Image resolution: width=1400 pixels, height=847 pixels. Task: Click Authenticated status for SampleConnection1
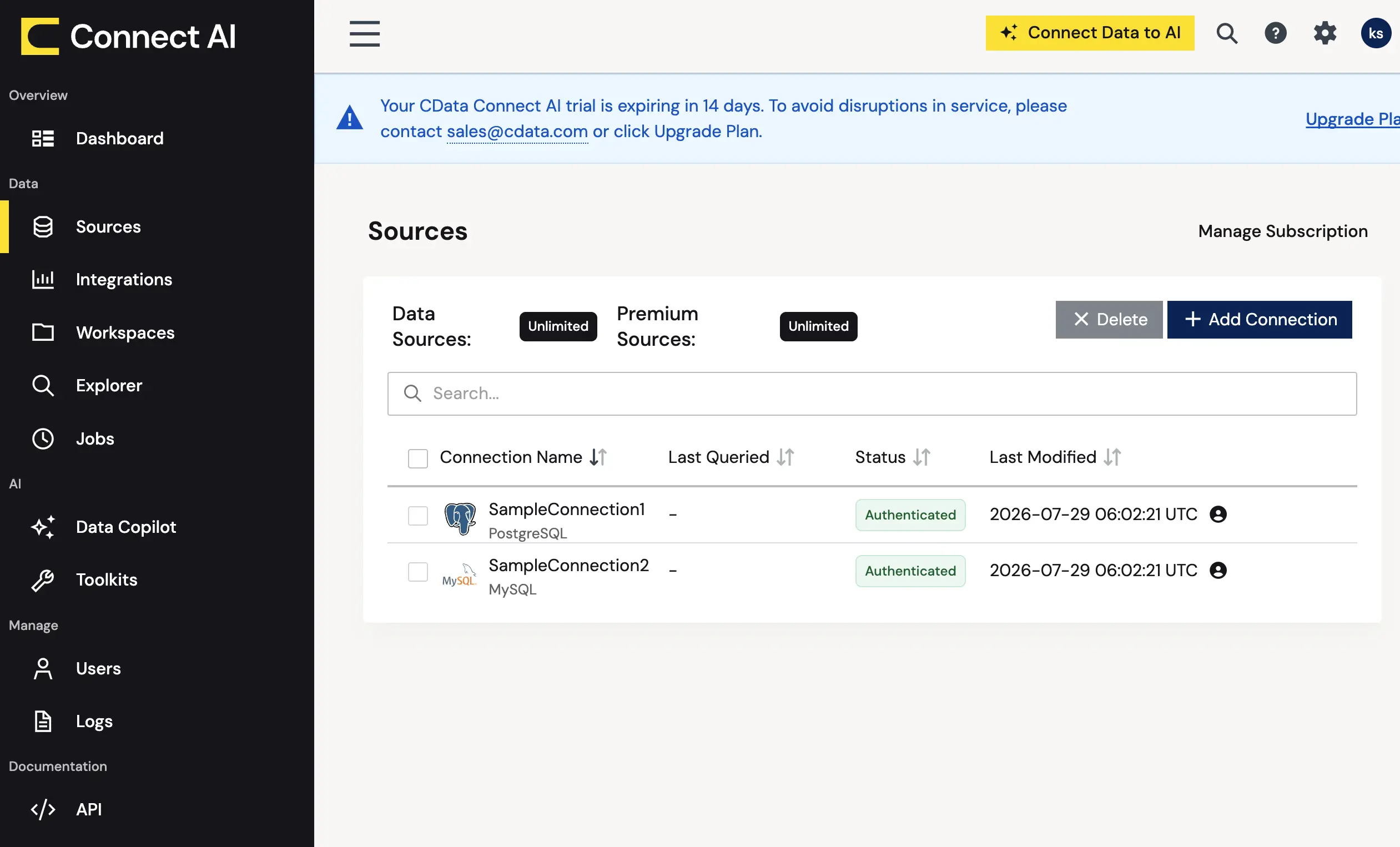pyautogui.click(x=910, y=515)
